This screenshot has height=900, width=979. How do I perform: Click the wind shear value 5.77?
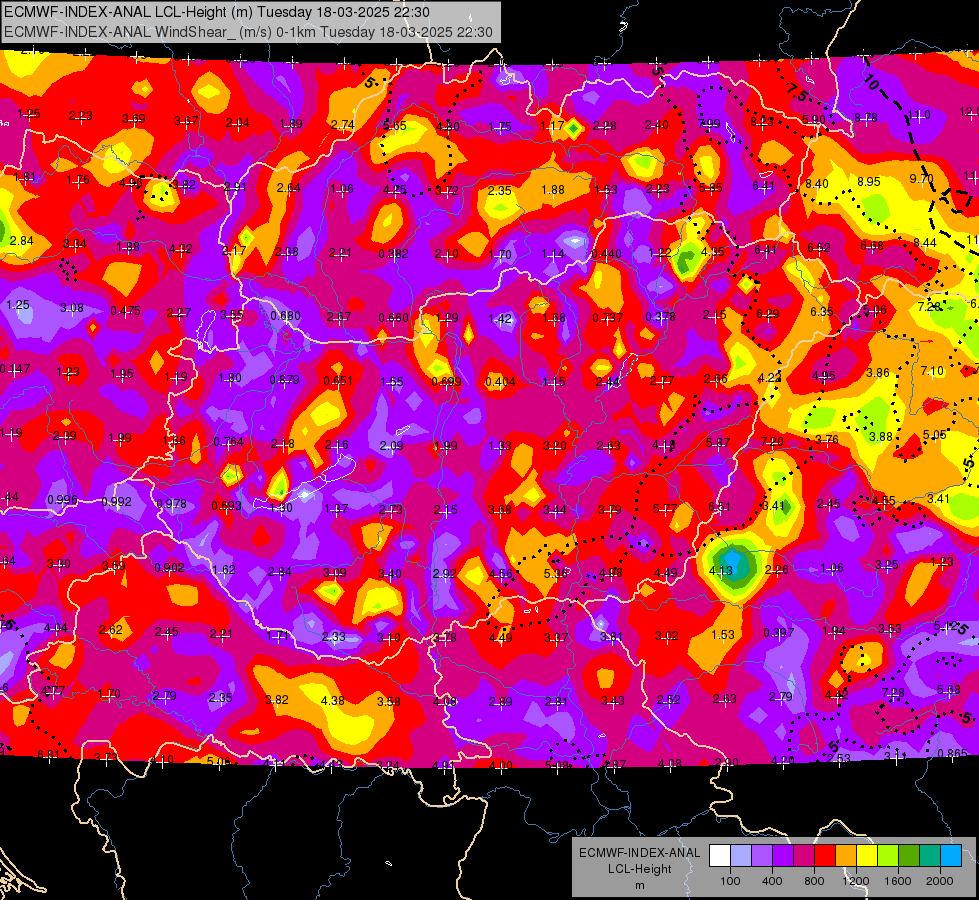point(664,509)
